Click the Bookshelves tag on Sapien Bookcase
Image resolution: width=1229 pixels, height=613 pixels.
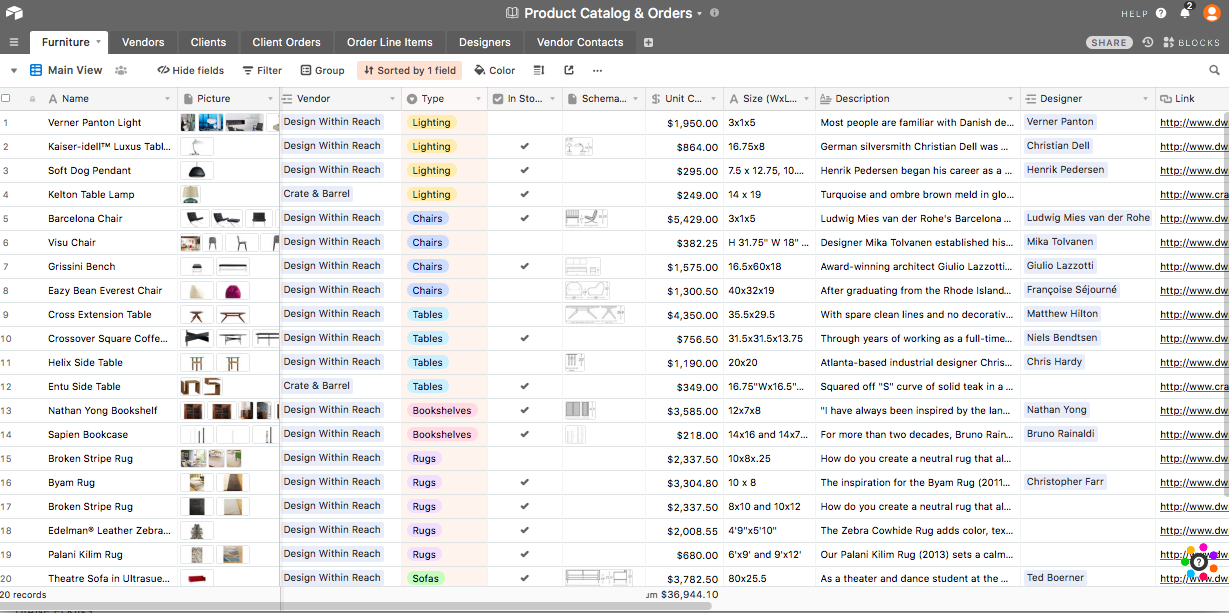pyautogui.click(x=442, y=434)
